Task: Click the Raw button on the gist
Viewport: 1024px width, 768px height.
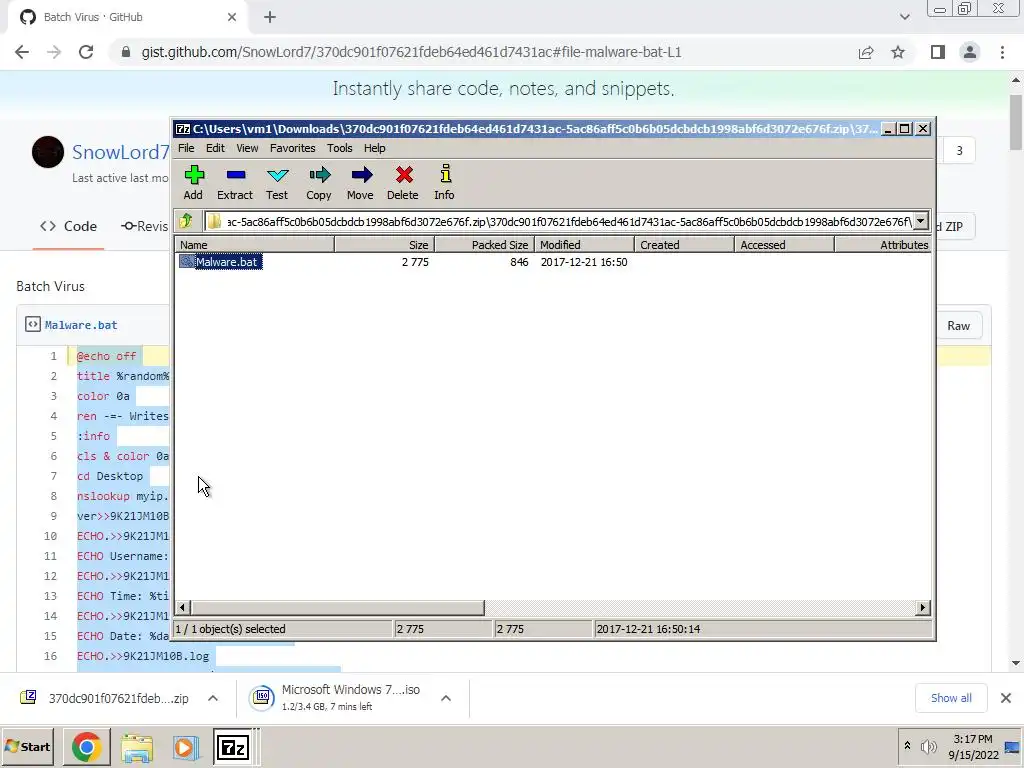Action: (x=959, y=326)
